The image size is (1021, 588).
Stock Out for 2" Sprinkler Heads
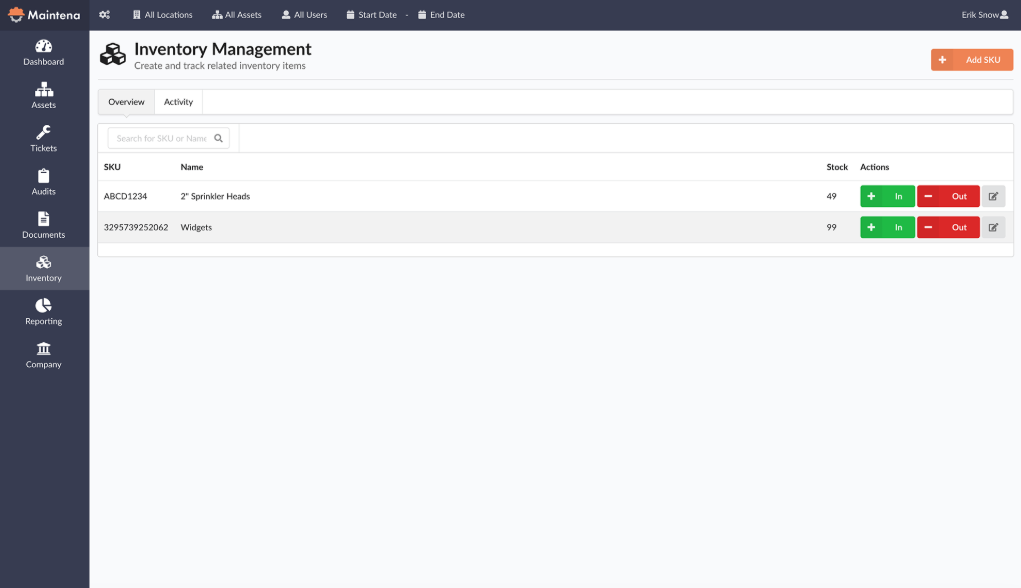click(948, 196)
